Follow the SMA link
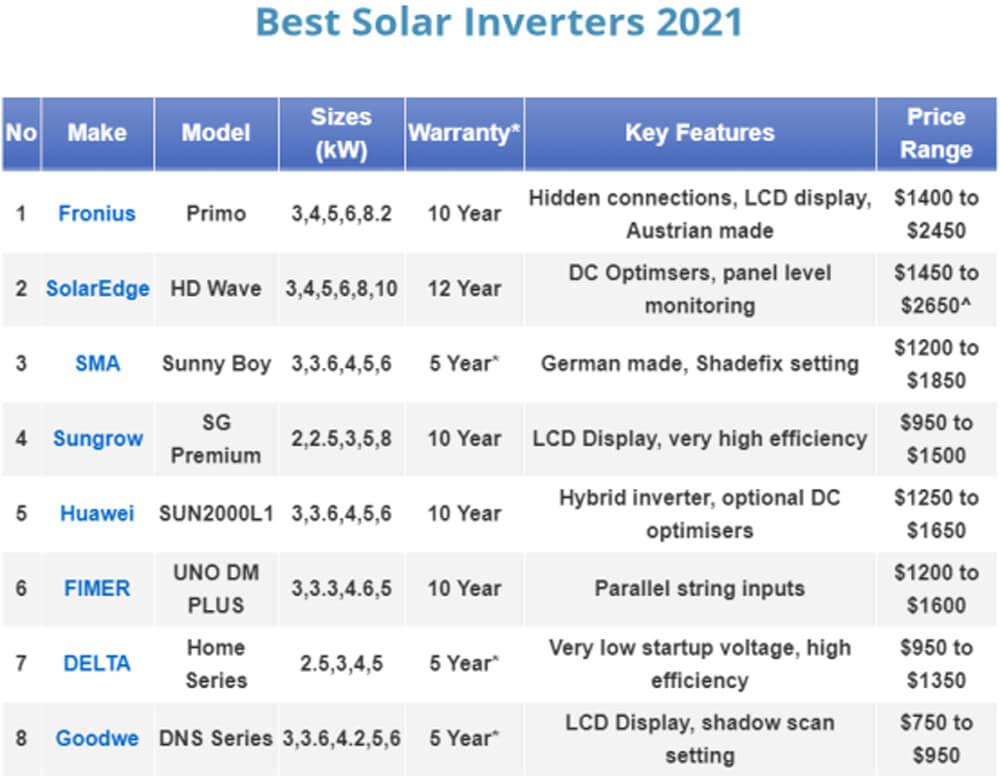The height and width of the screenshot is (780, 1000). point(98,364)
